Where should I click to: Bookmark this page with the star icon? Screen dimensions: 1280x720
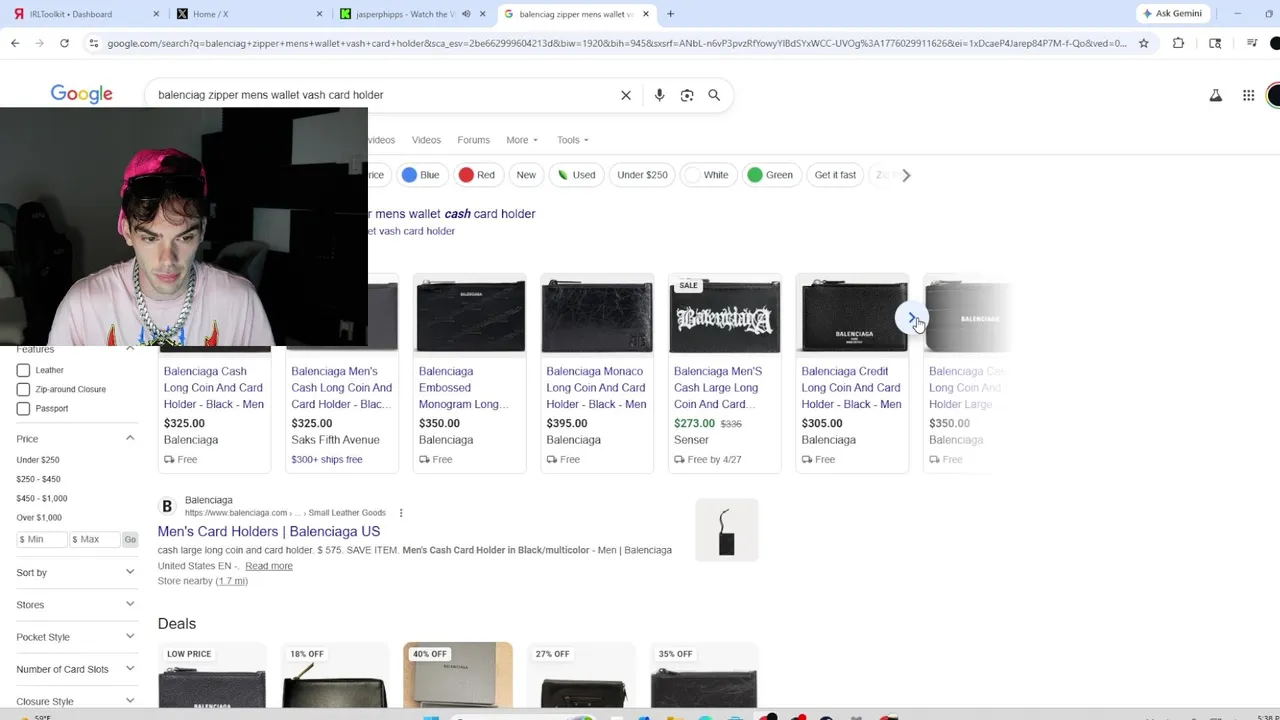pyautogui.click(x=1144, y=43)
